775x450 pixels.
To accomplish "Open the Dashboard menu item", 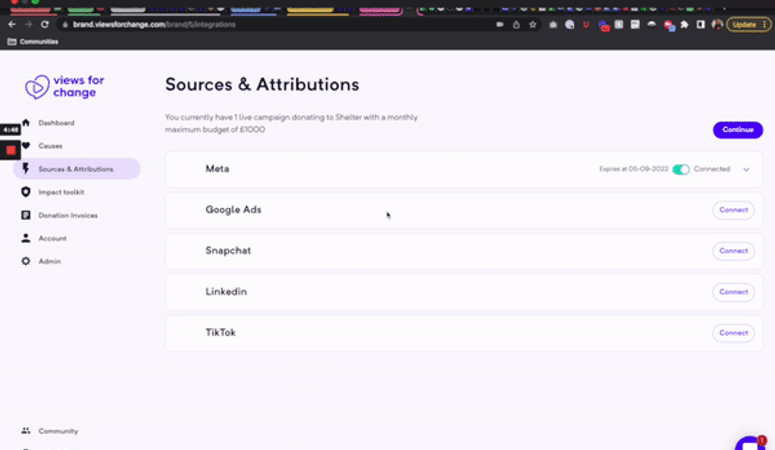I will click(56, 123).
